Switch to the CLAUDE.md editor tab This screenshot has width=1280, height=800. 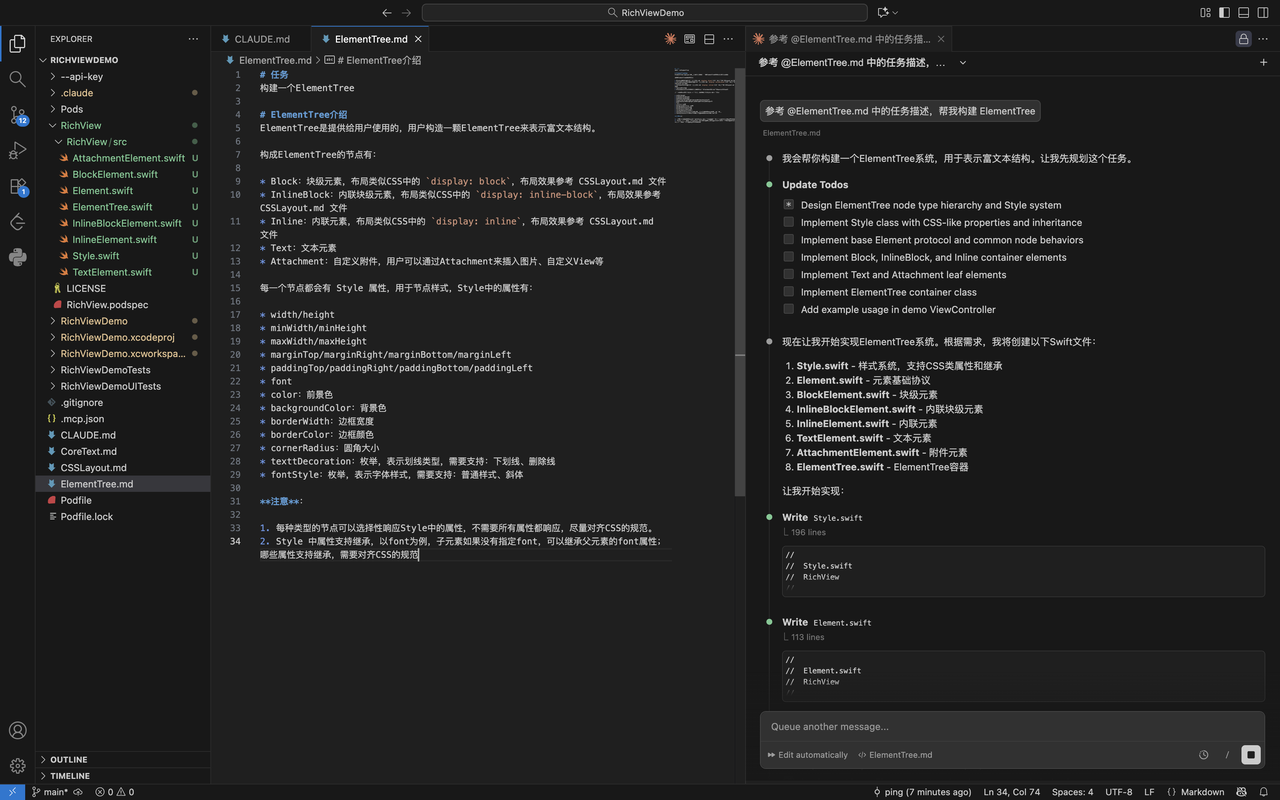click(x=261, y=39)
